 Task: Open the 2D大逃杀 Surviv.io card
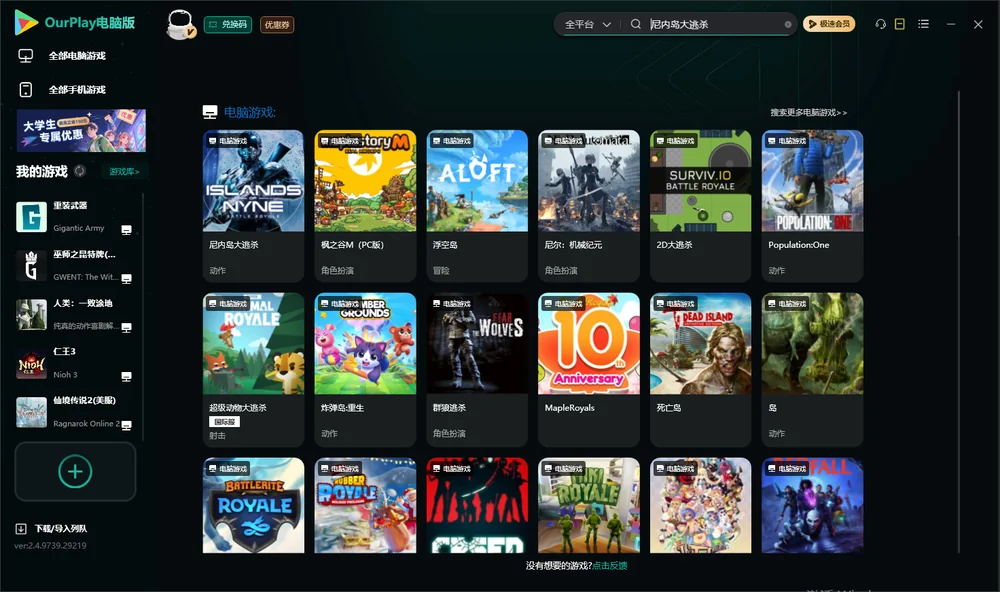click(700, 205)
